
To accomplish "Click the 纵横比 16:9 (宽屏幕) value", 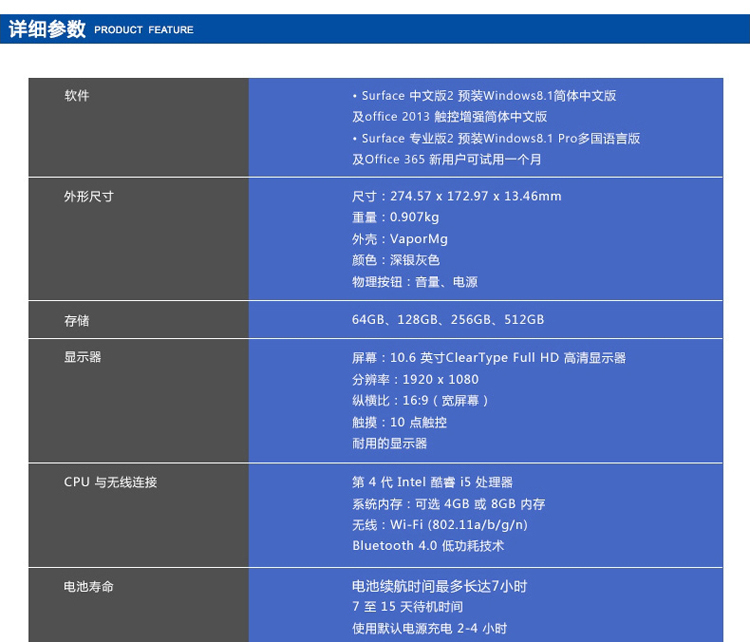I will [x=420, y=400].
